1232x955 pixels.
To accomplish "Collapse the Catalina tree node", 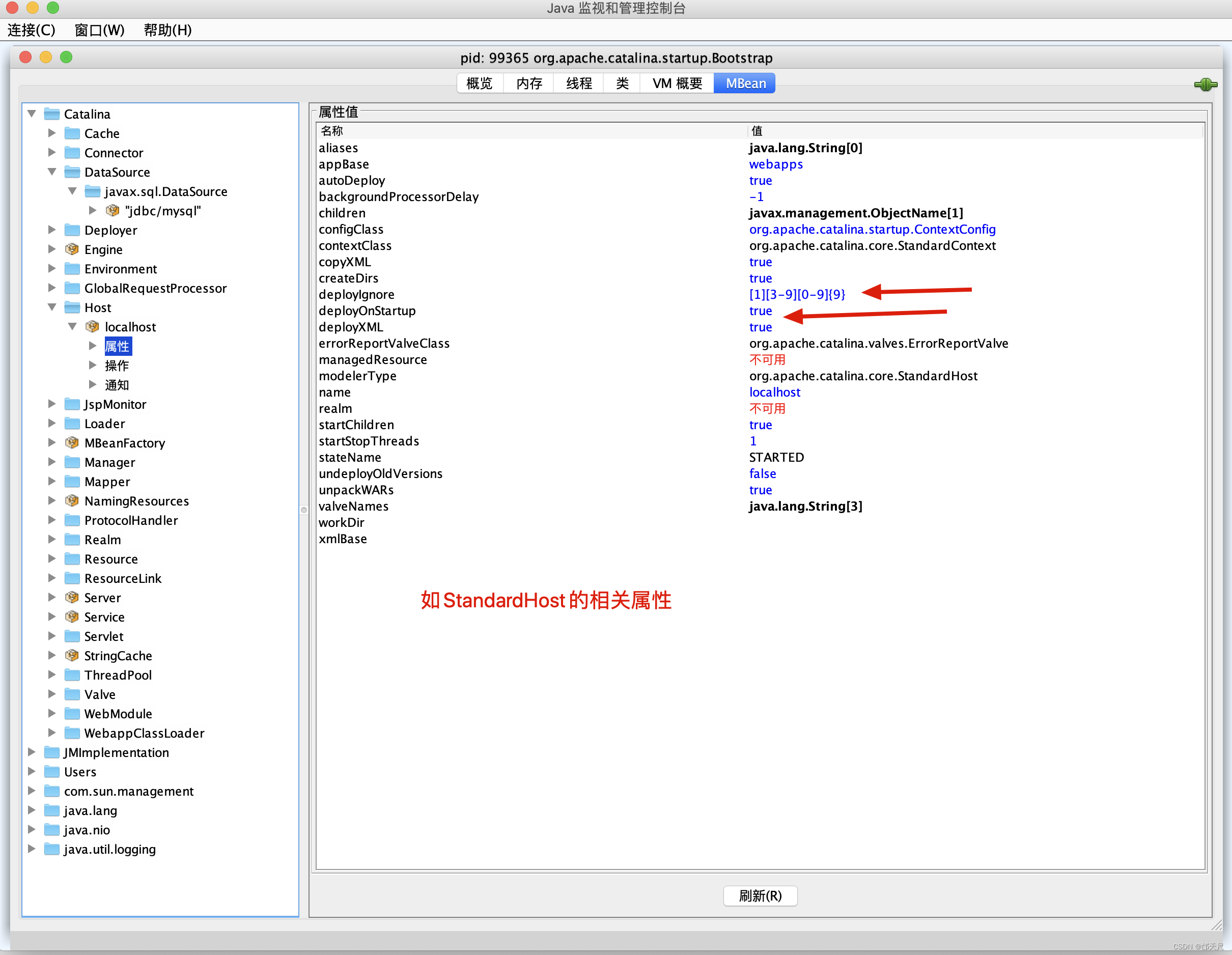I will click(x=32, y=114).
